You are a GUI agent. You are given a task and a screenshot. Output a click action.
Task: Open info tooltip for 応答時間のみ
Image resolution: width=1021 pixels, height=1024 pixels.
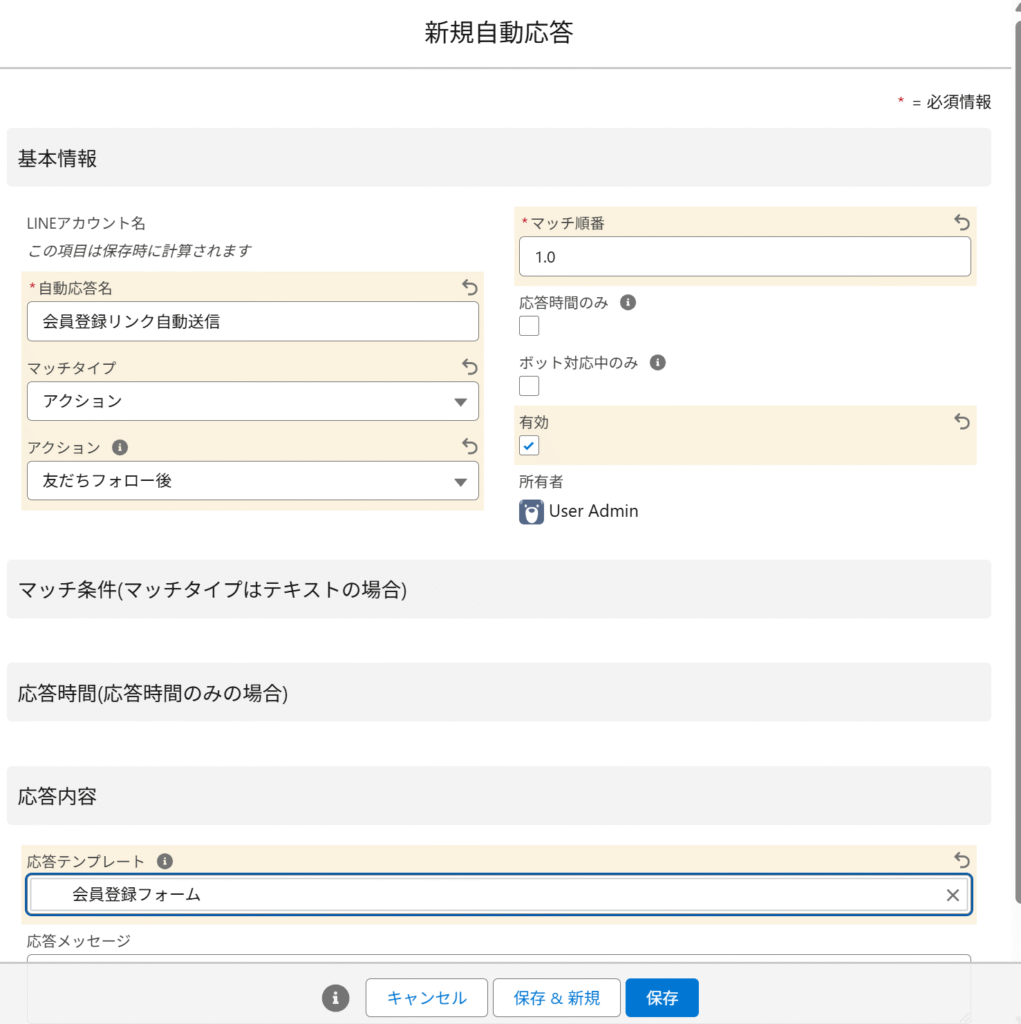[x=628, y=302]
